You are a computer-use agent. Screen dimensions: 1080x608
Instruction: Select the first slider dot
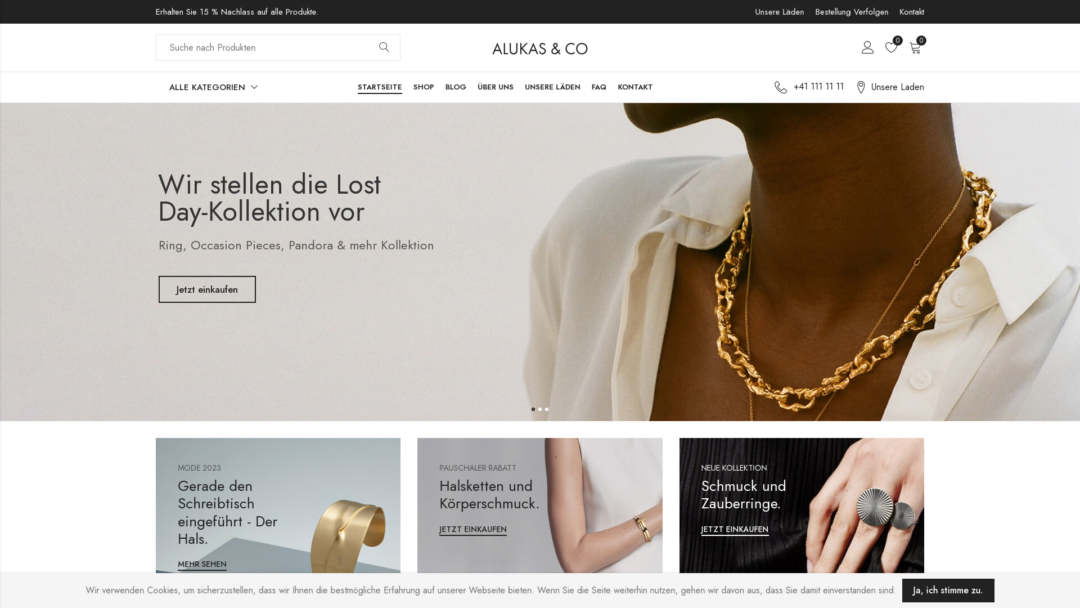click(533, 409)
